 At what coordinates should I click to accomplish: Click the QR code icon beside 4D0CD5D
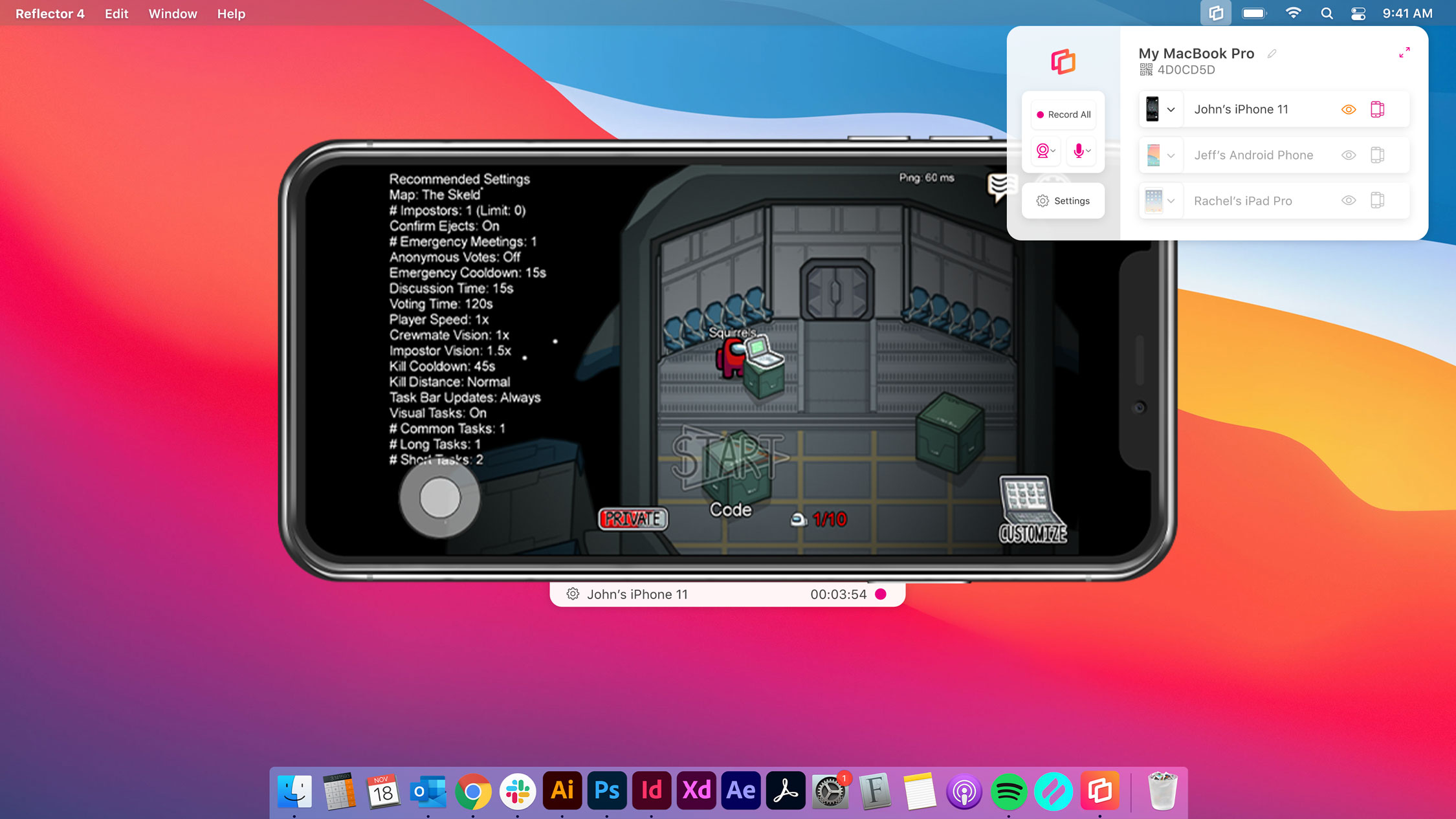point(1146,69)
